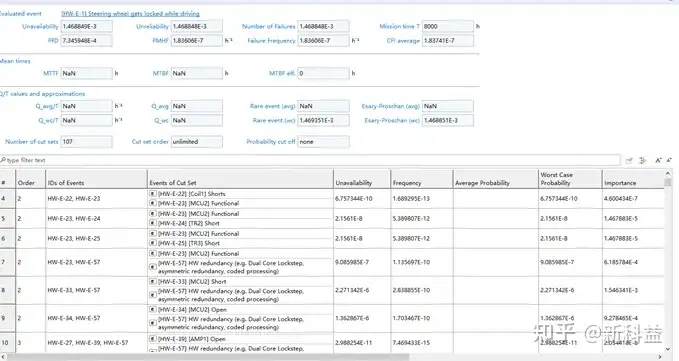Sort by the Events of Cut Set column header

pos(240,179)
